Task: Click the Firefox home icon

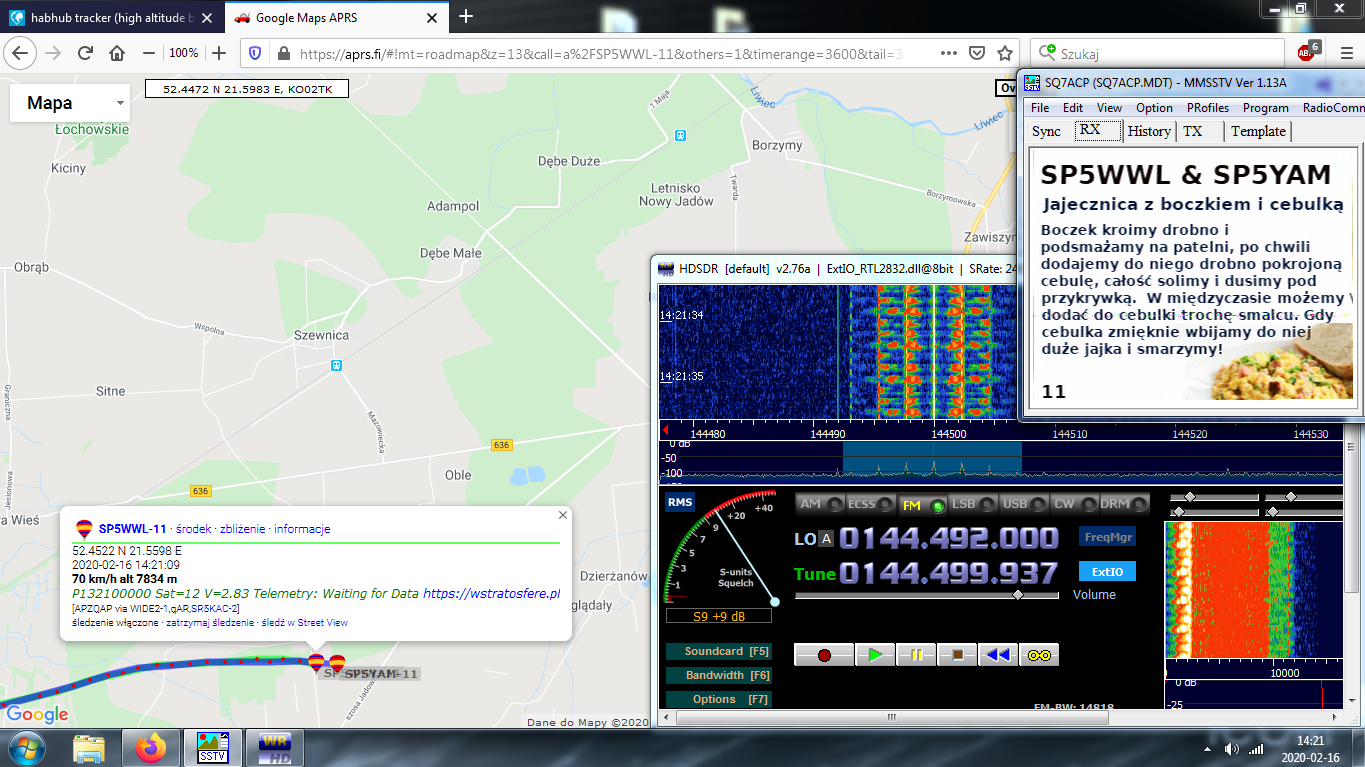Action: point(117,53)
